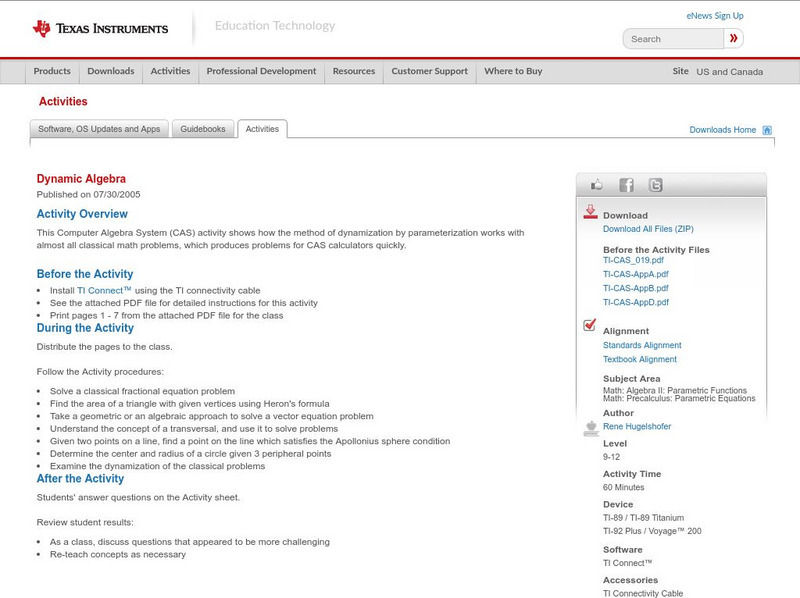Open TI-CAS-AppD.pdf file
This screenshot has width=800, height=598.
pyautogui.click(x=636, y=303)
